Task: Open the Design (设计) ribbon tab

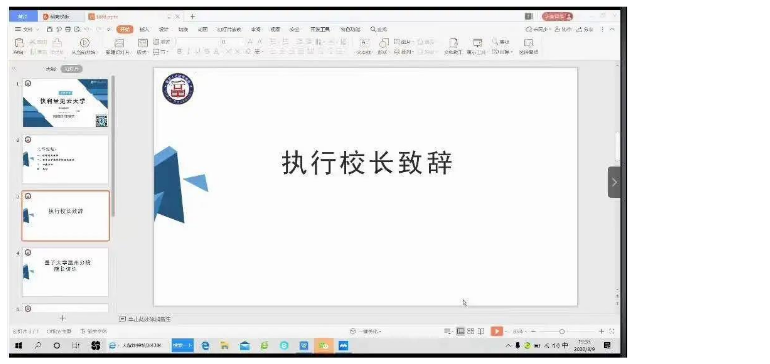Action: coord(164,29)
